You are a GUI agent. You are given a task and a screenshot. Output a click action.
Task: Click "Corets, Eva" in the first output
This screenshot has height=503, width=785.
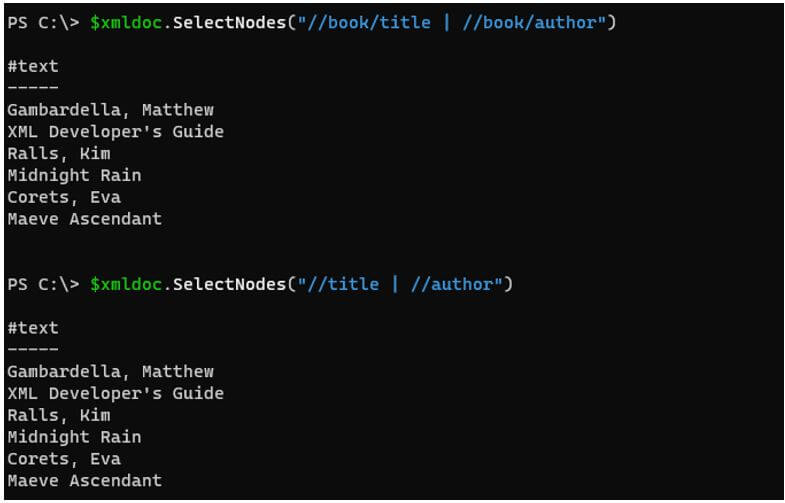[63, 198]
